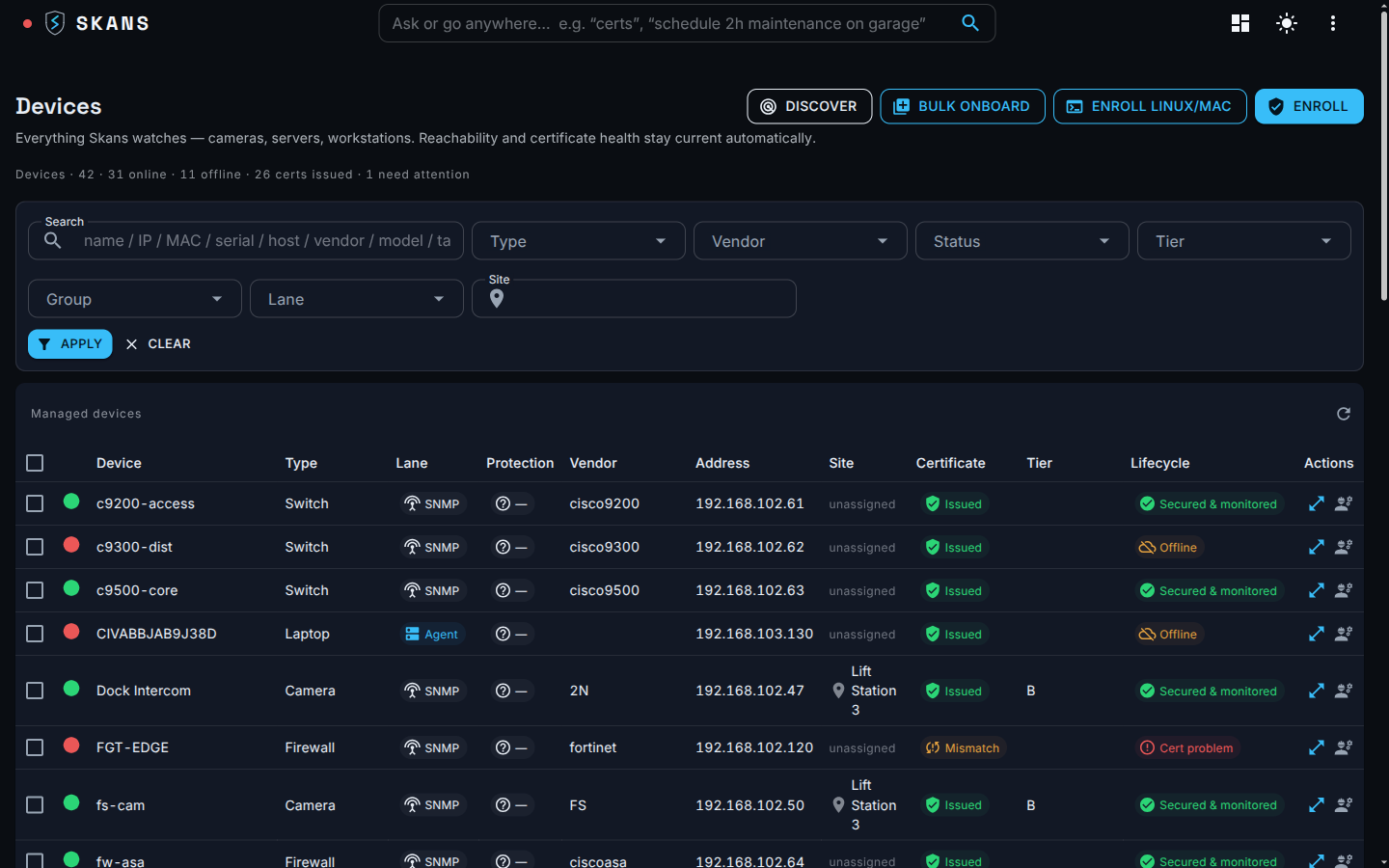Check the fw-asa row checkbox
This screenshot has height=868, width=1389.
pos(35,861)
